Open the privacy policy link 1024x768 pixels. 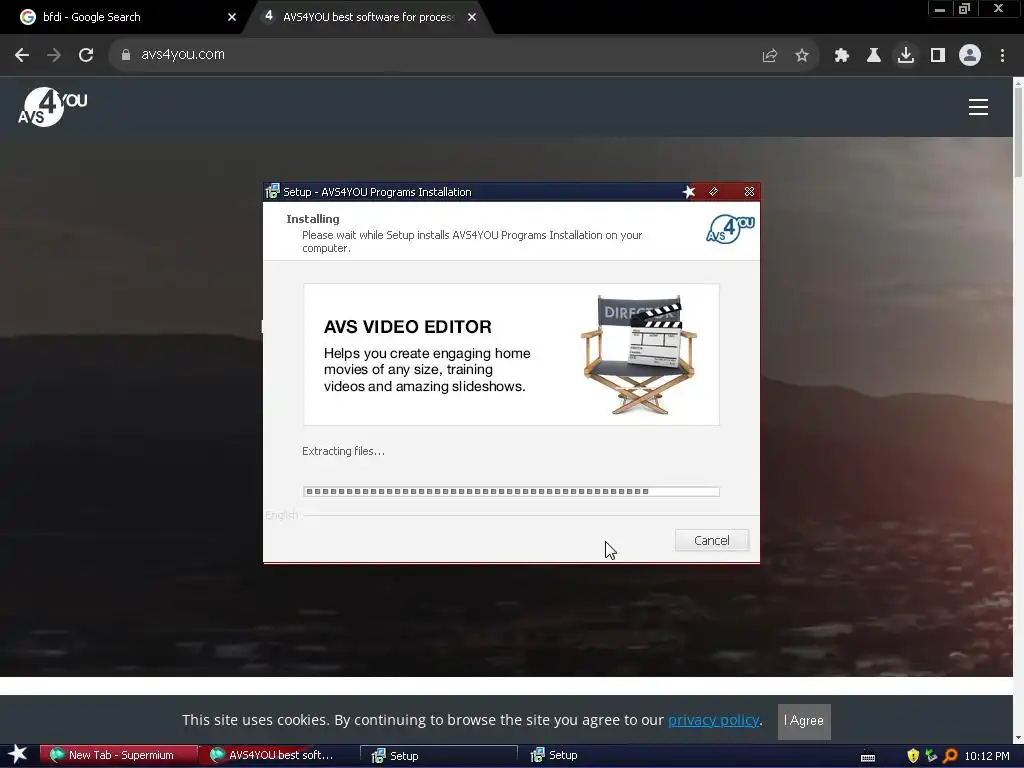(x=713, y=720)
